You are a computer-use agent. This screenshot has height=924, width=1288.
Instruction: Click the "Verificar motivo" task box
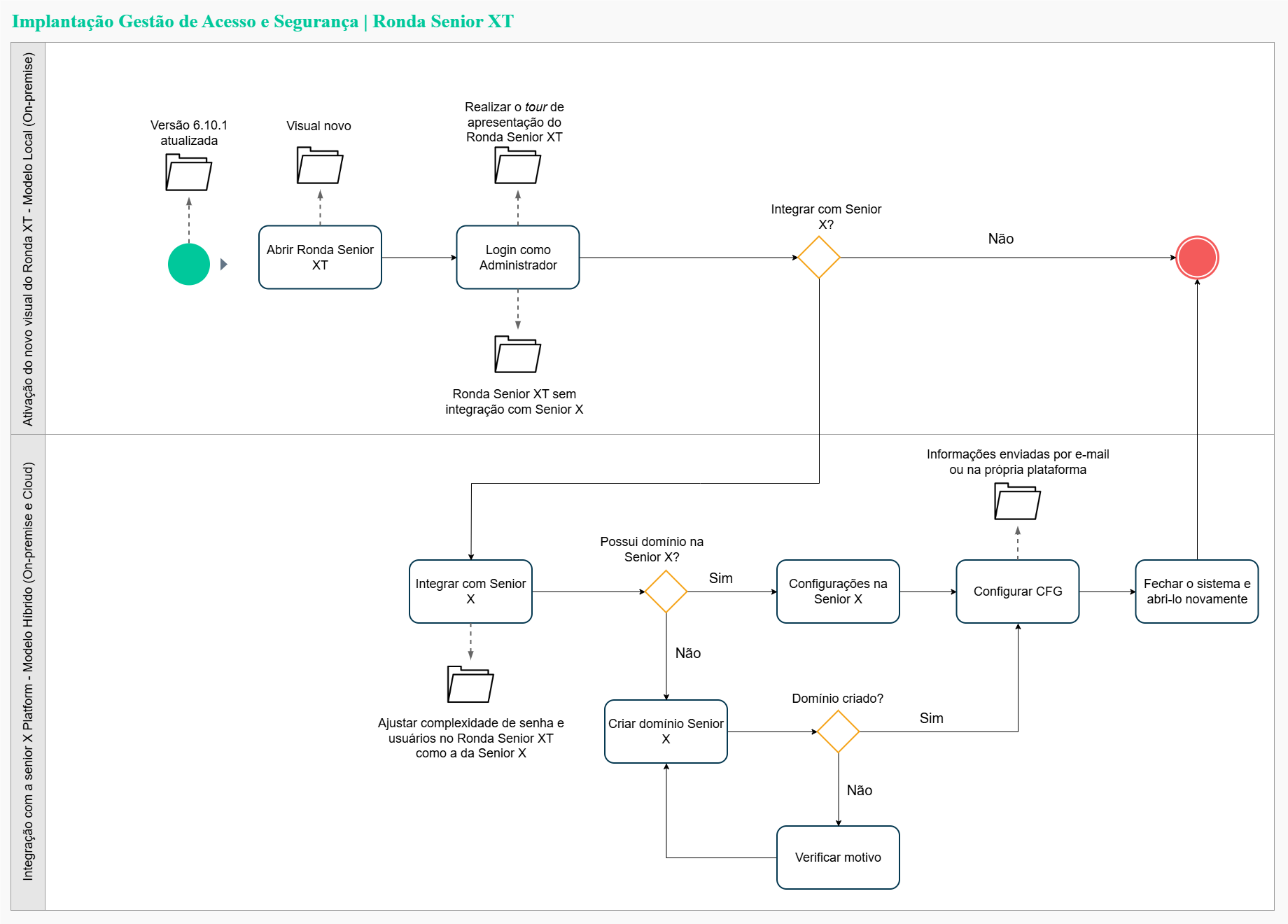838,857
